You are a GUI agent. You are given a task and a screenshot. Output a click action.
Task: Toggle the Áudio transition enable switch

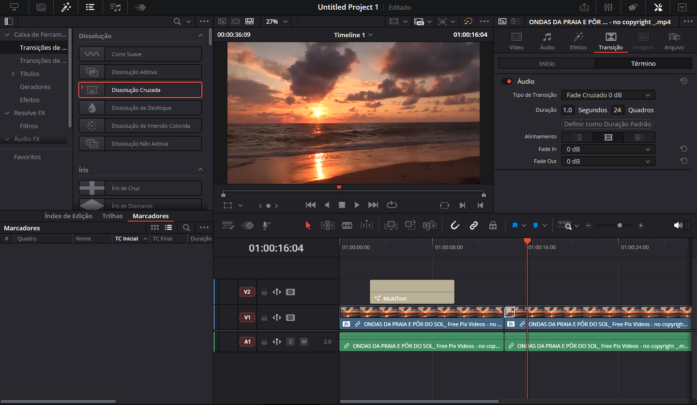(x=507, y=80)
